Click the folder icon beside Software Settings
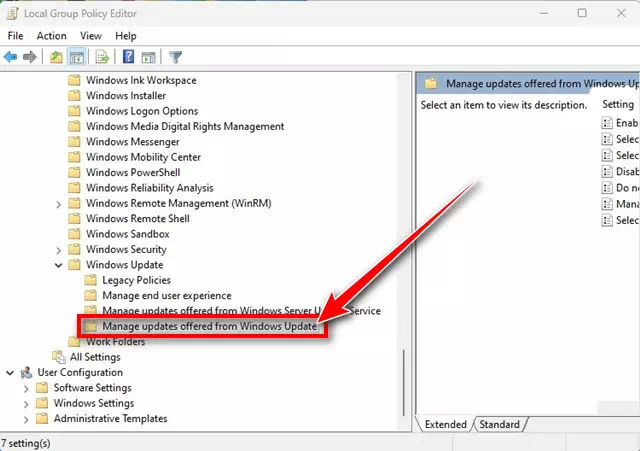 coord(42,387)
